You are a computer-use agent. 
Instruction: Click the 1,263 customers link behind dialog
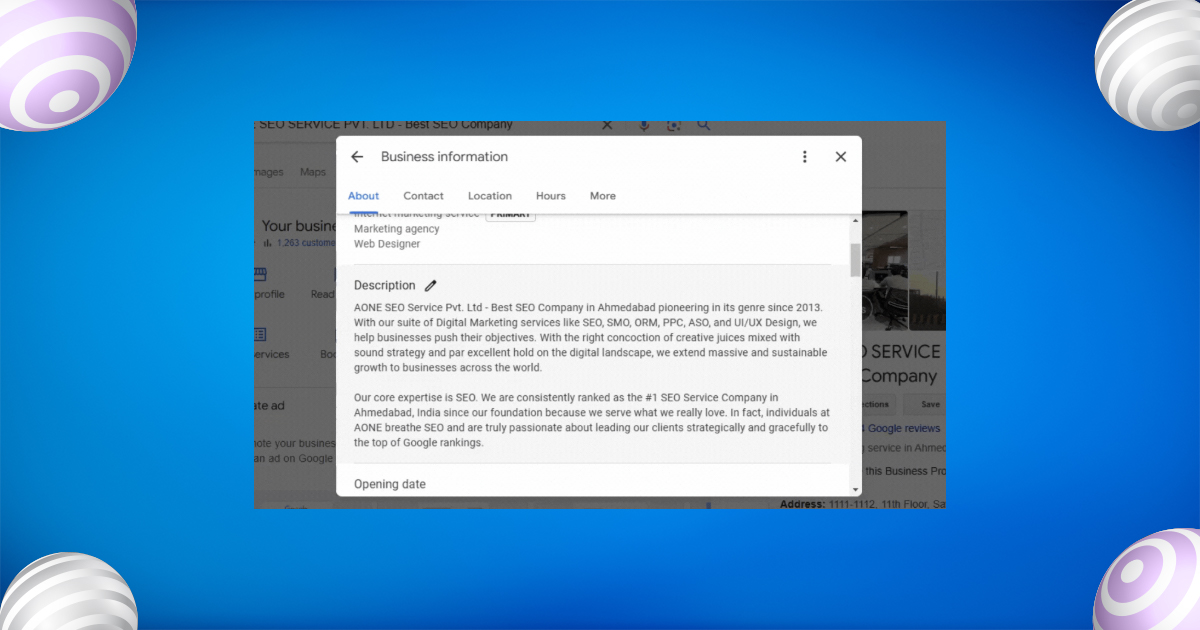pos(306,242)
